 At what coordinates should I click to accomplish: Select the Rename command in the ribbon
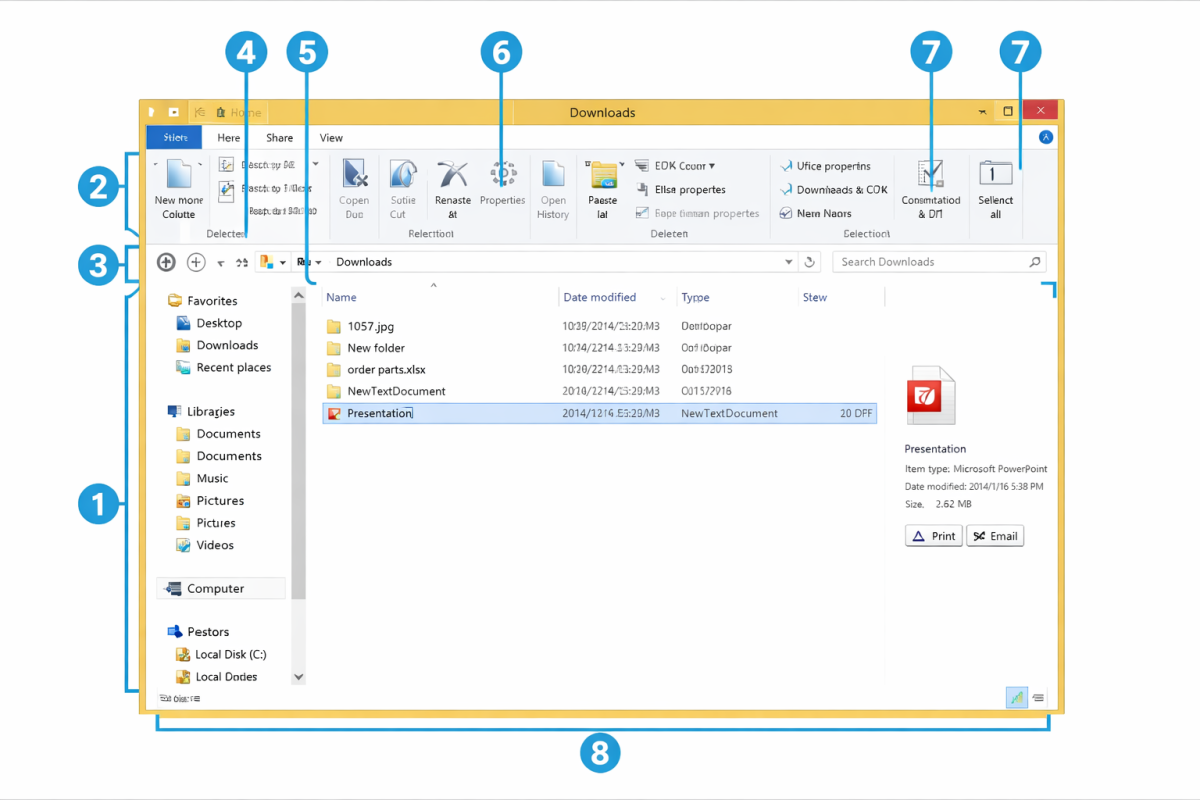tap(452, 190)
